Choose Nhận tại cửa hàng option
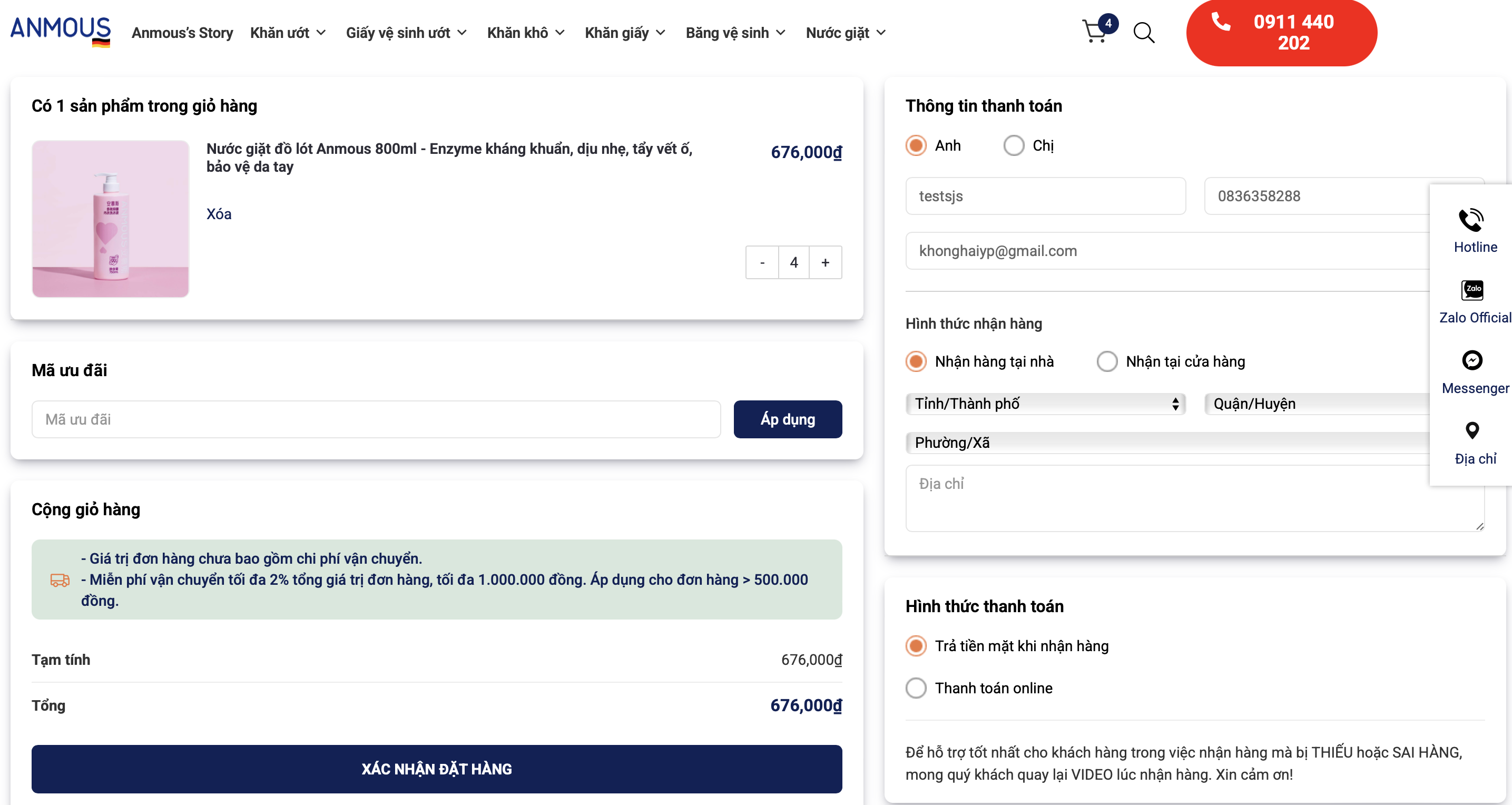 [x=1107, y=361]
